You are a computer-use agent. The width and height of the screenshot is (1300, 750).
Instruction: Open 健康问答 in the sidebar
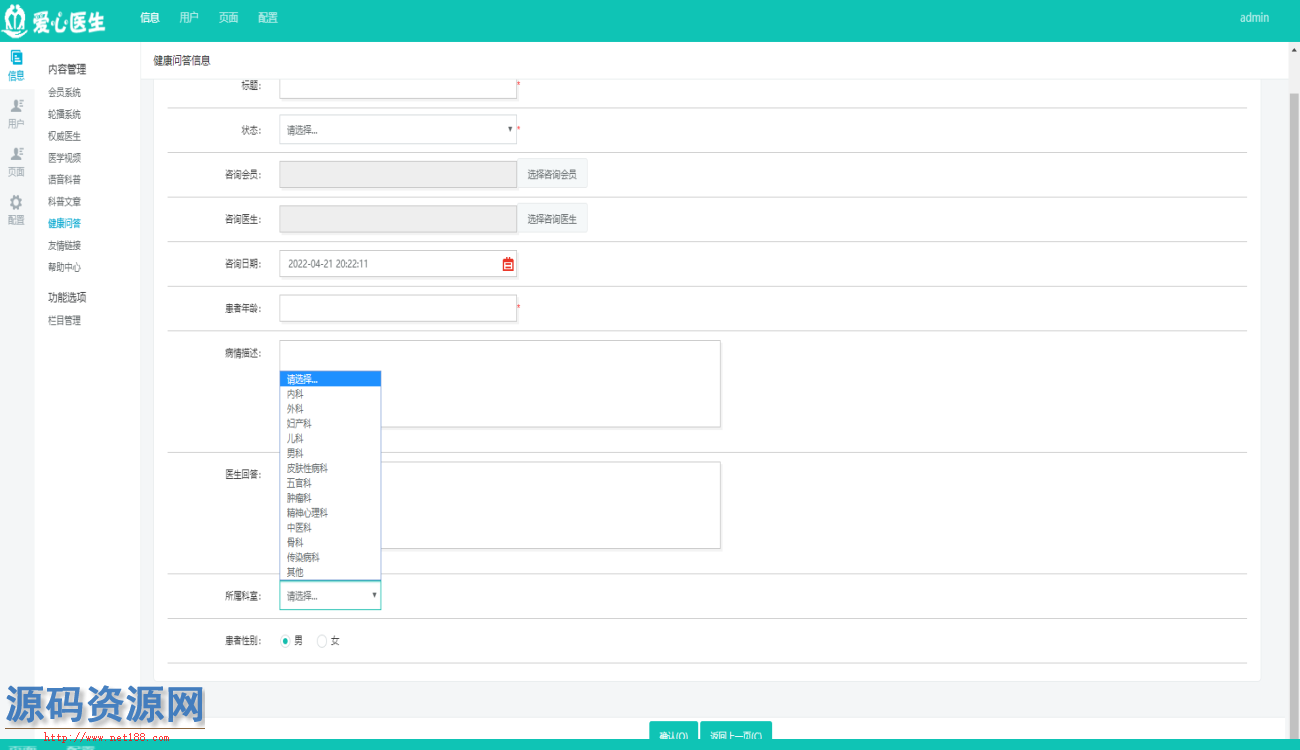(64, 223)
